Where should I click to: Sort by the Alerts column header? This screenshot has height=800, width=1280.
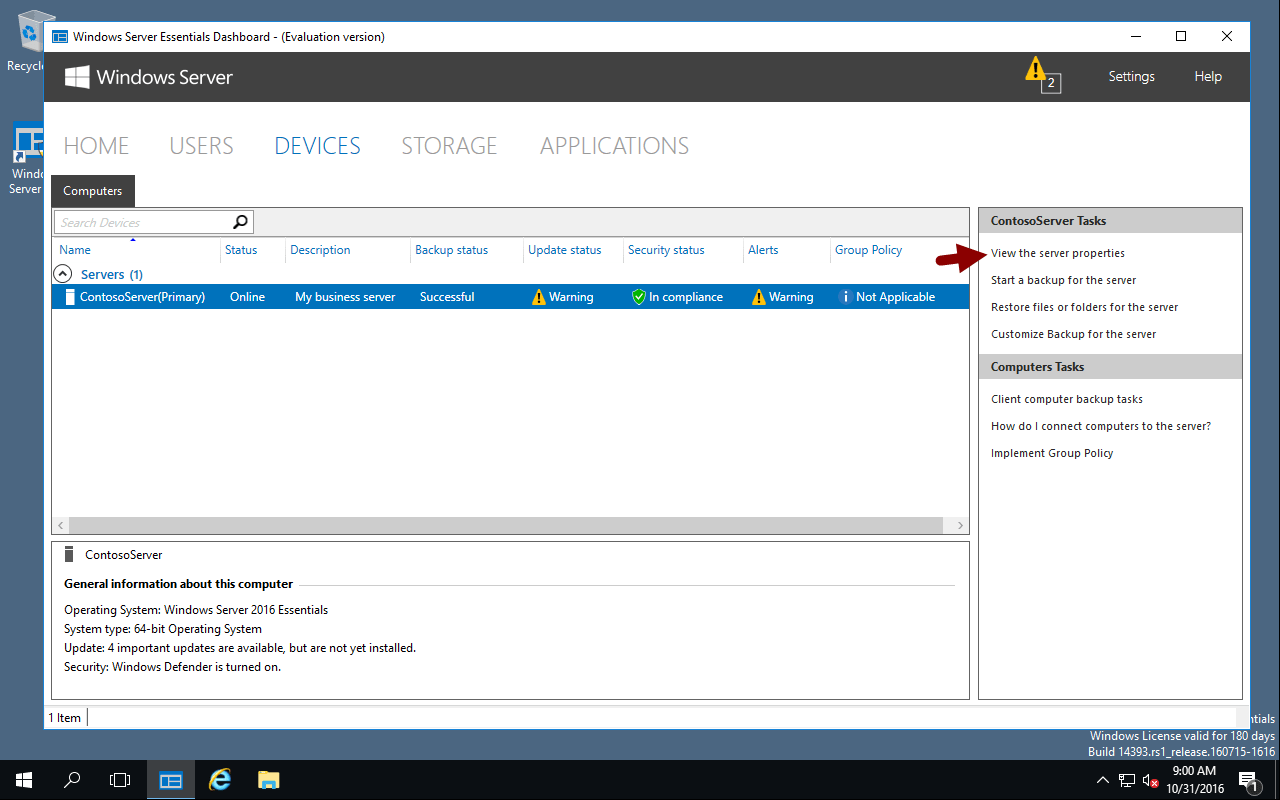tap(763, 250)
